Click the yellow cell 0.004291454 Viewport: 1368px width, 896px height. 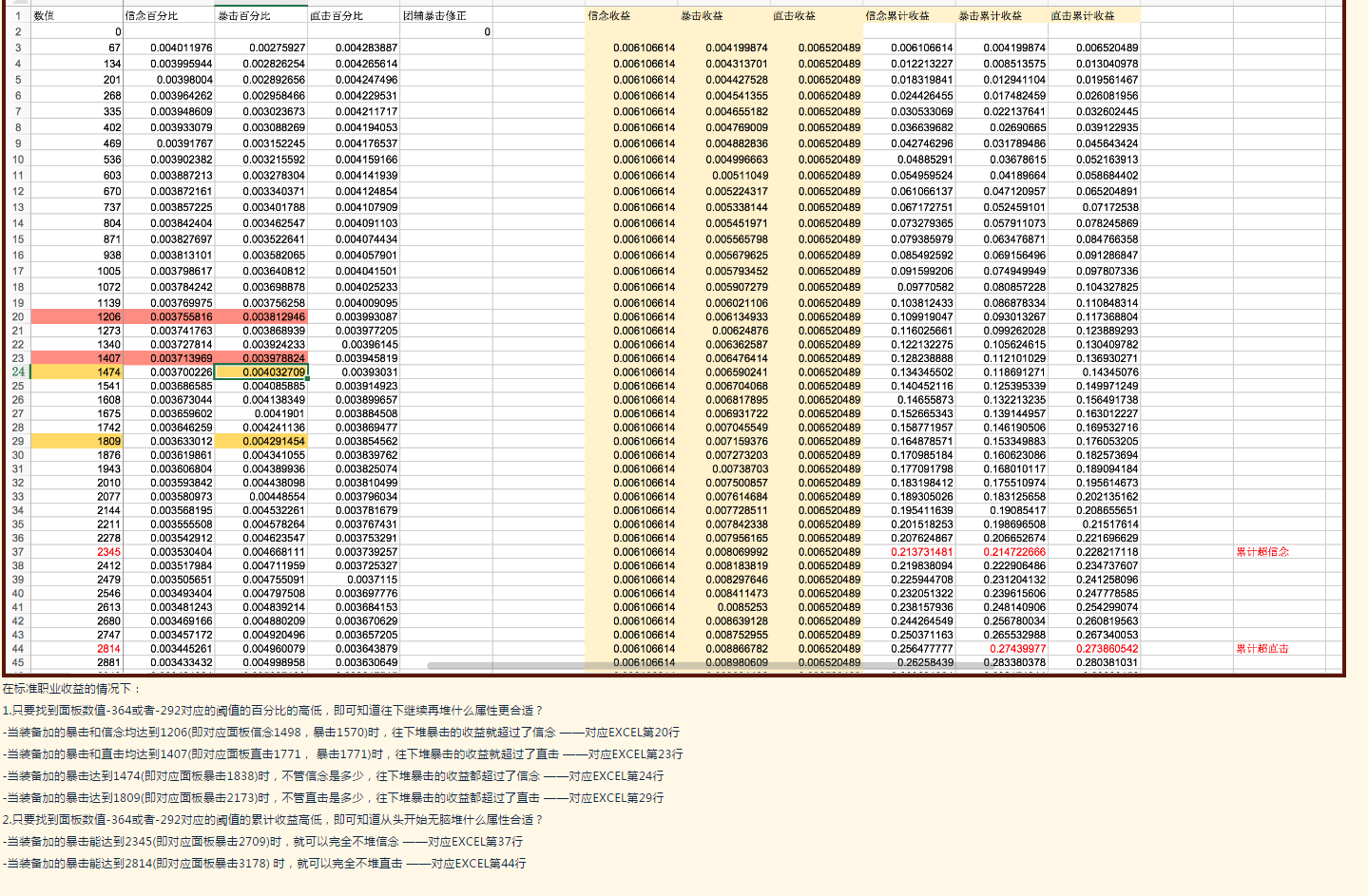[x=261, y=441]
